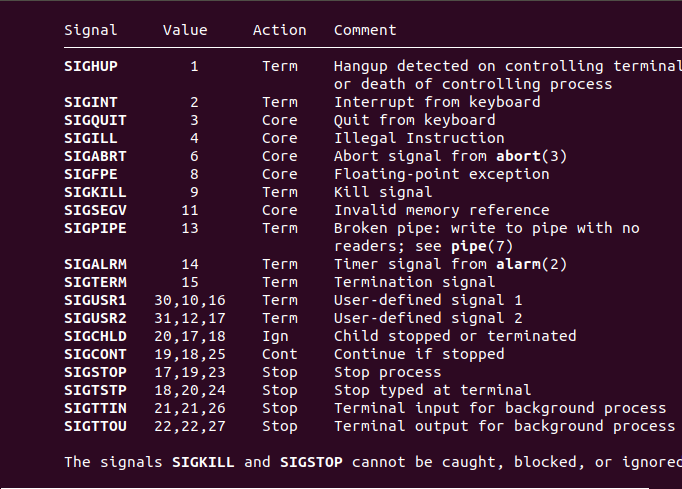Click the SIGCHLD action Ign
This screenshot has height=489, width=682.
pos(276,336)
